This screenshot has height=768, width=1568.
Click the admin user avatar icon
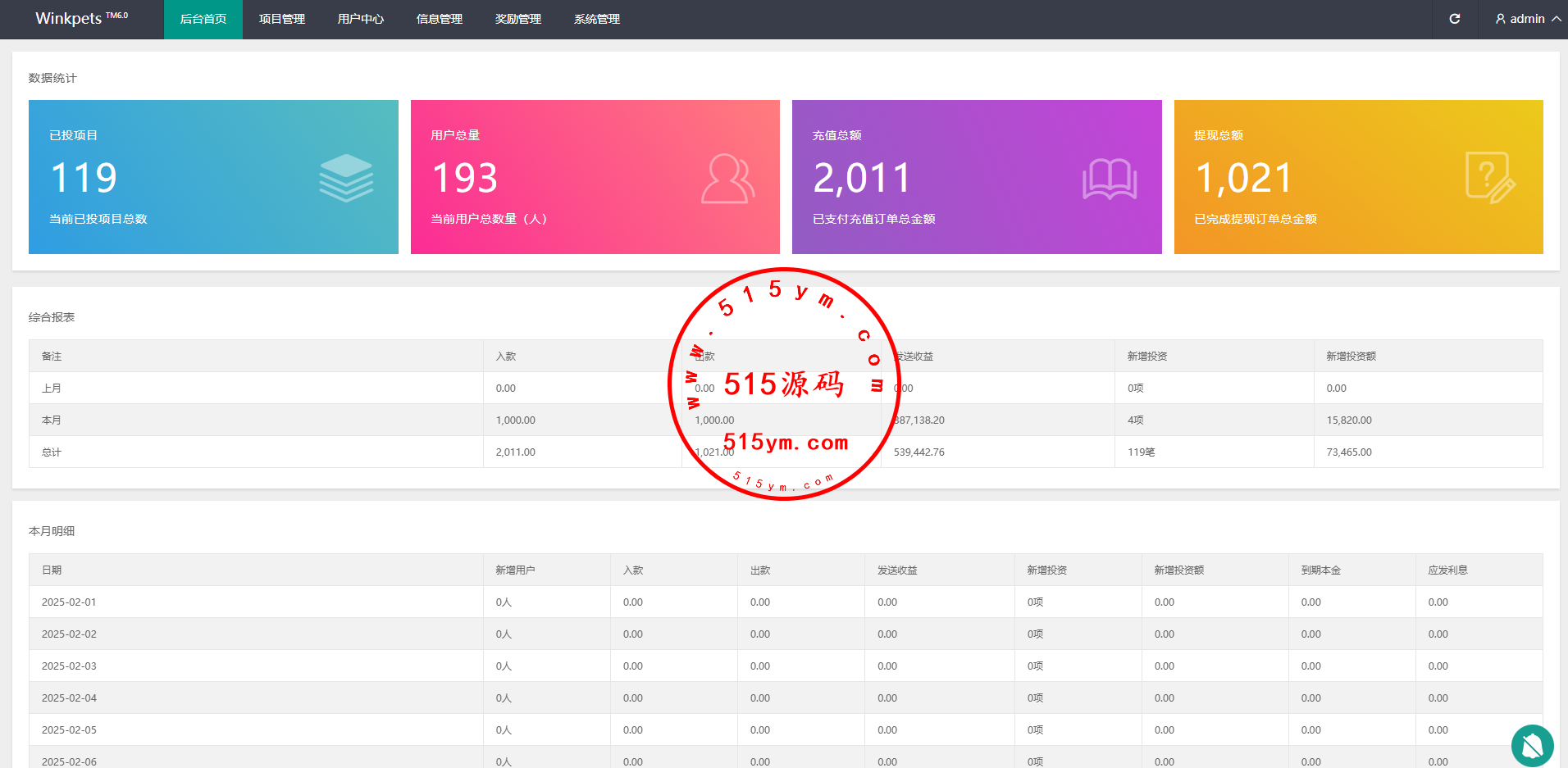point(1500,19)
